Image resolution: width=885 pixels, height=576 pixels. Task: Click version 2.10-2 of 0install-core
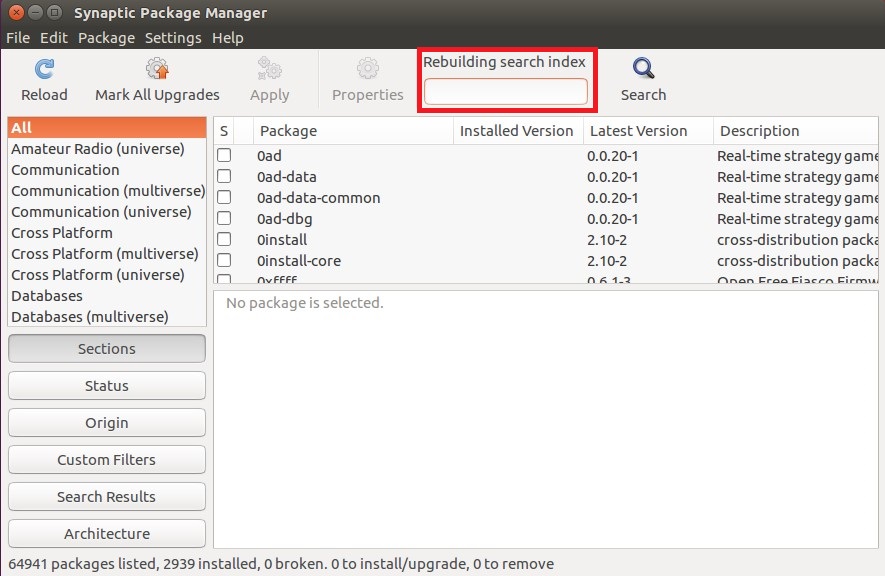pyautogui.click(x=607, y=261)
